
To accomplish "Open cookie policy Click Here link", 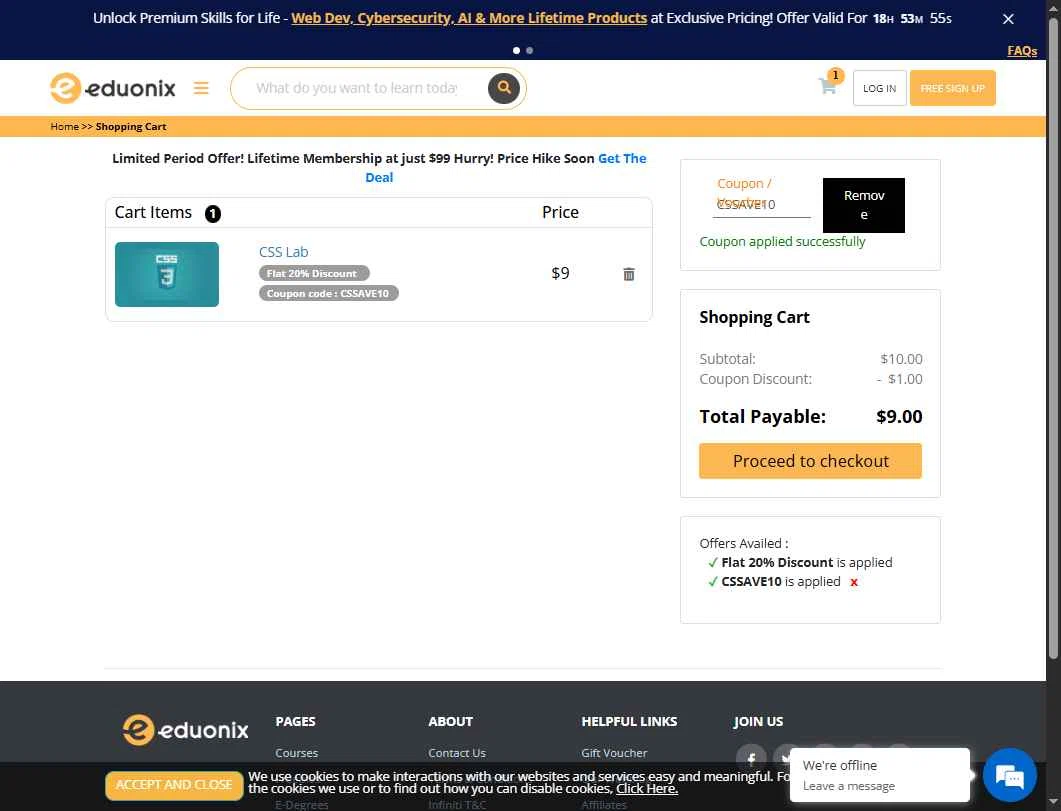I will click(647, 789).
